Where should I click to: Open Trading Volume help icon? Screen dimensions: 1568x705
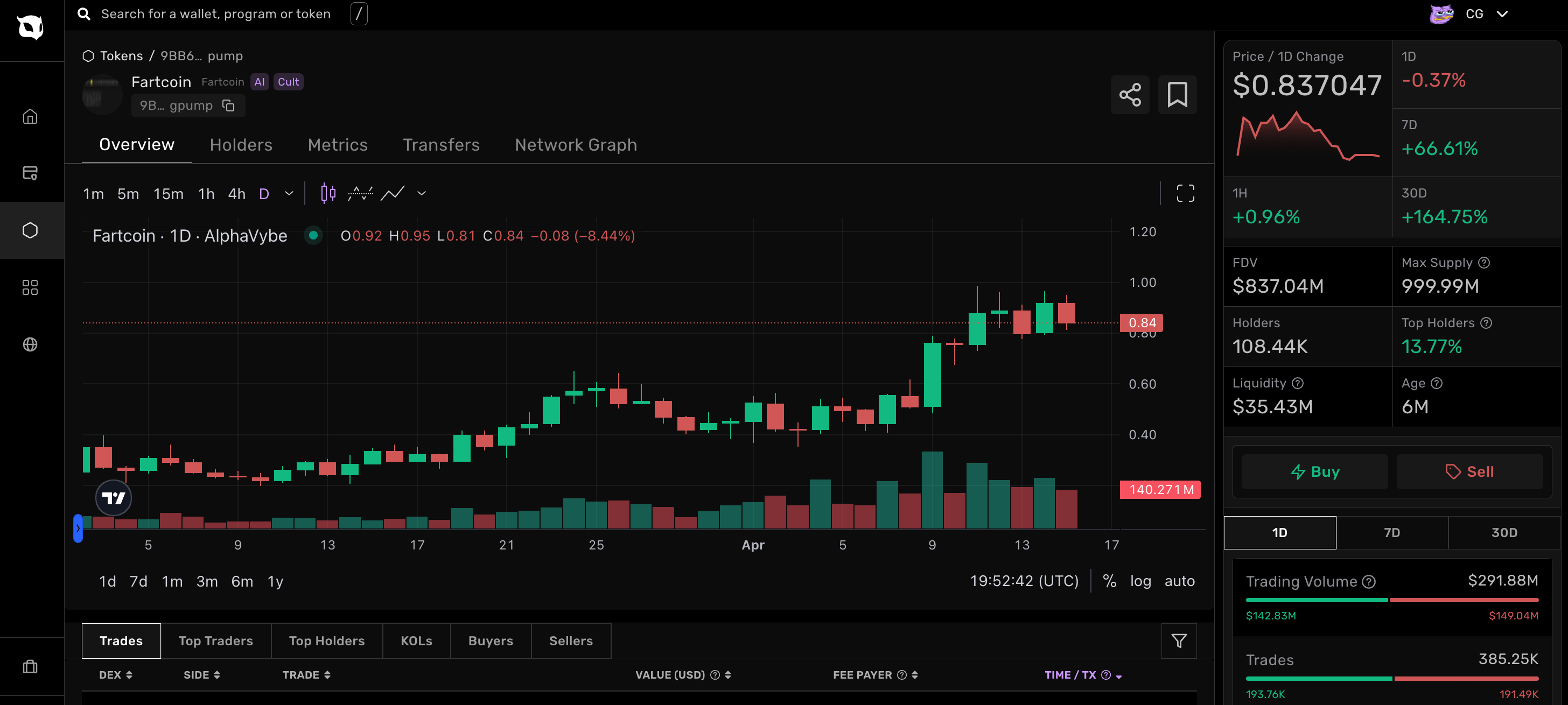point(1369,582)
